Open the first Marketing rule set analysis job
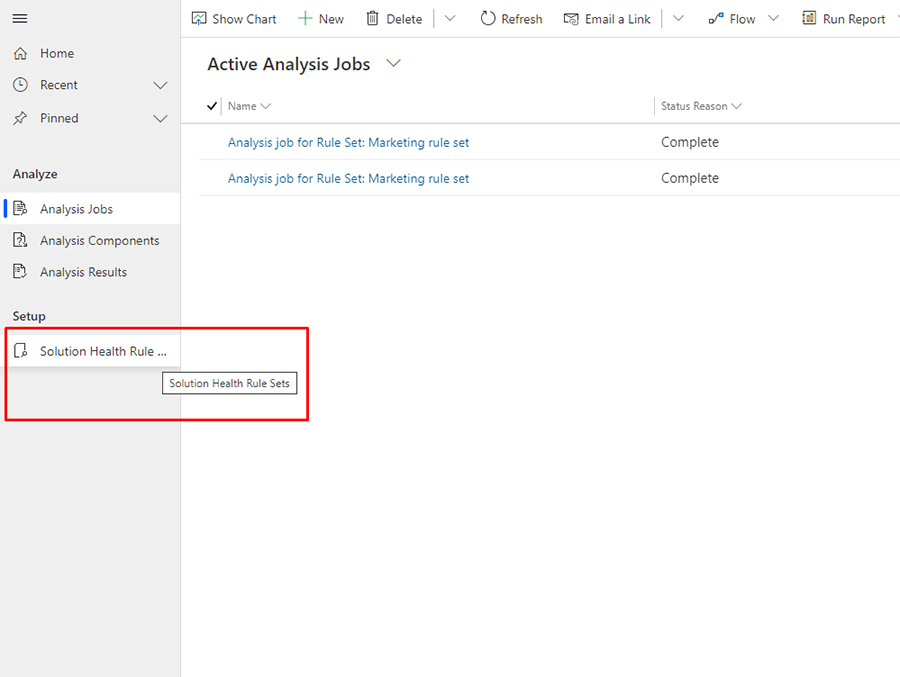 tap(348, 142)
